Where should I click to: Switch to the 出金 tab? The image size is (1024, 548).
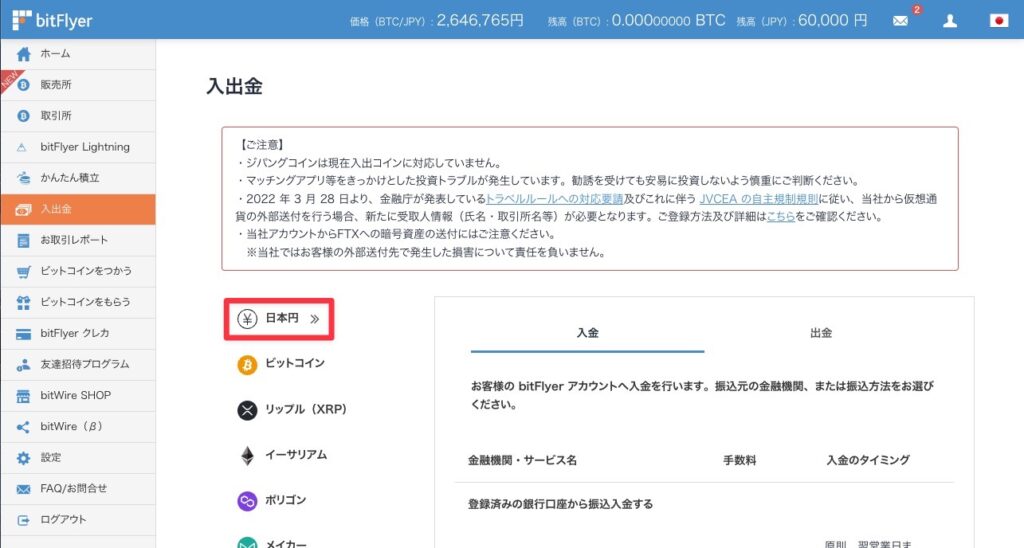821,332
